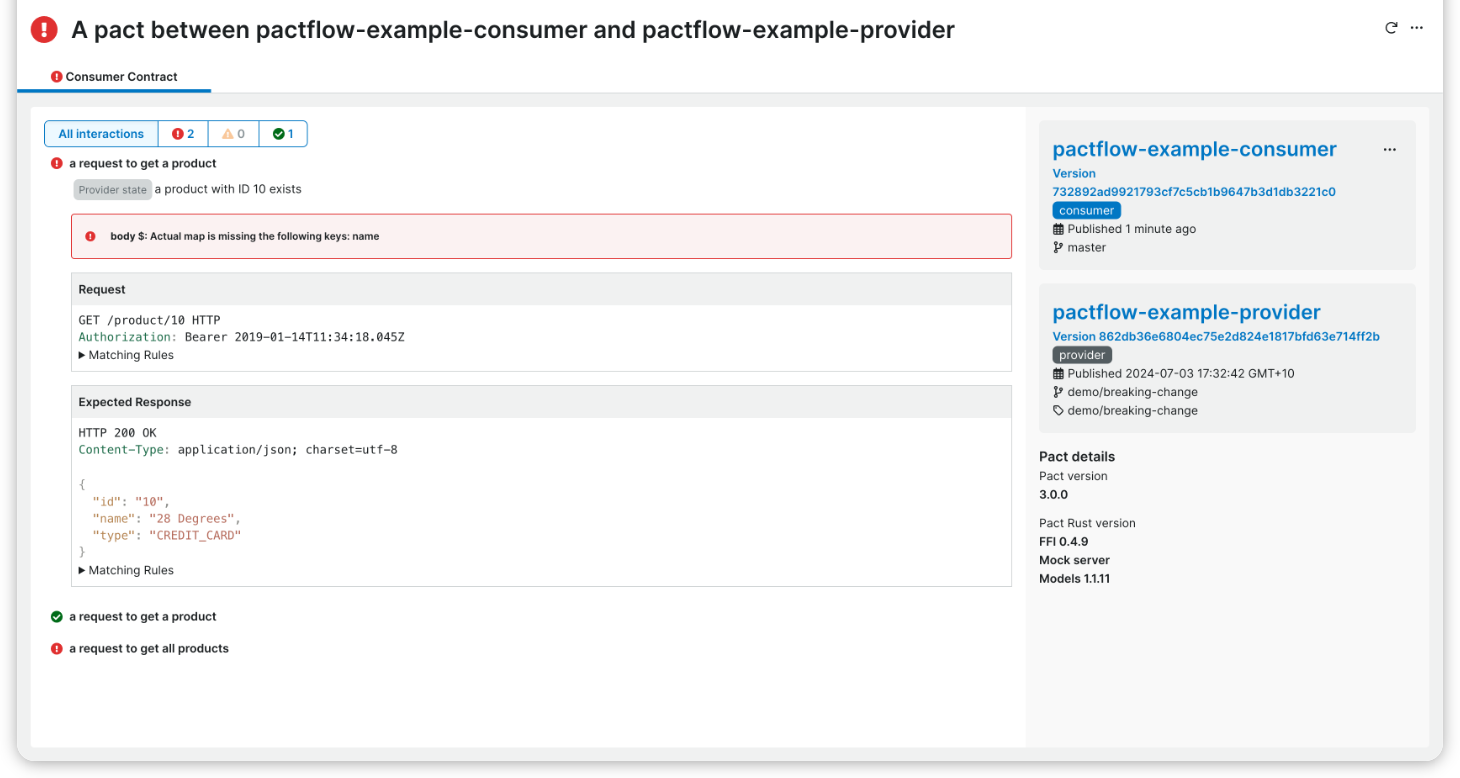Click the tag icon beside demo/breaking-change
Image resolution: width=1460 pixels, height=778 pixels.
tap(1057, 410)
